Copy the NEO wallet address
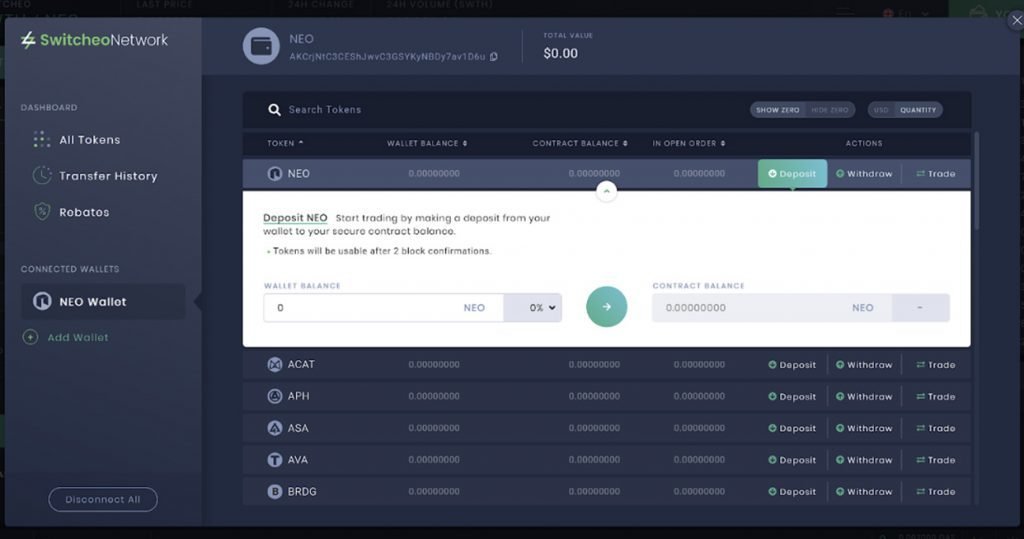Screen dimensions: 1024x539 click(494, 57)
